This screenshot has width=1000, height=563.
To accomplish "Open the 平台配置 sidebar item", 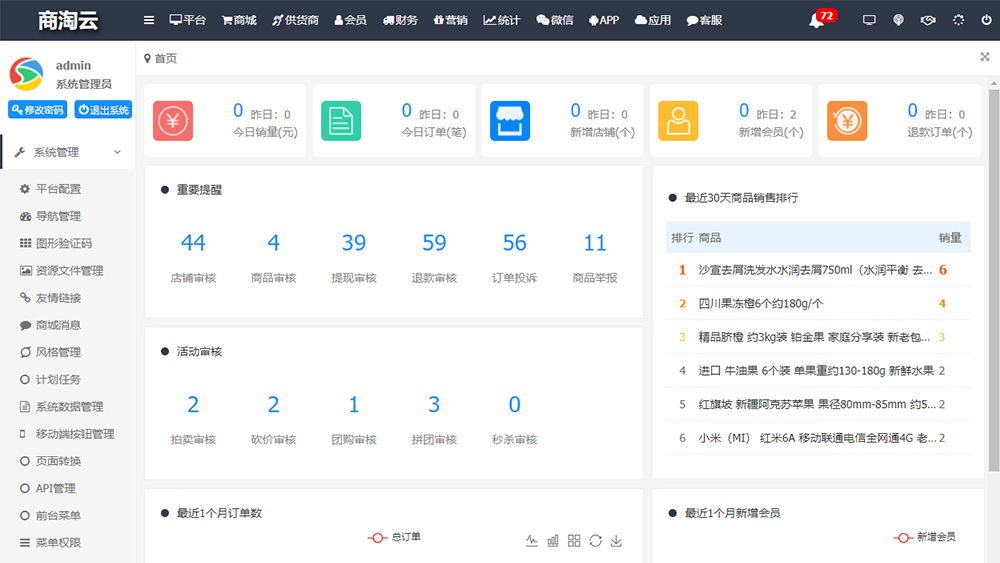I will 58,189.
